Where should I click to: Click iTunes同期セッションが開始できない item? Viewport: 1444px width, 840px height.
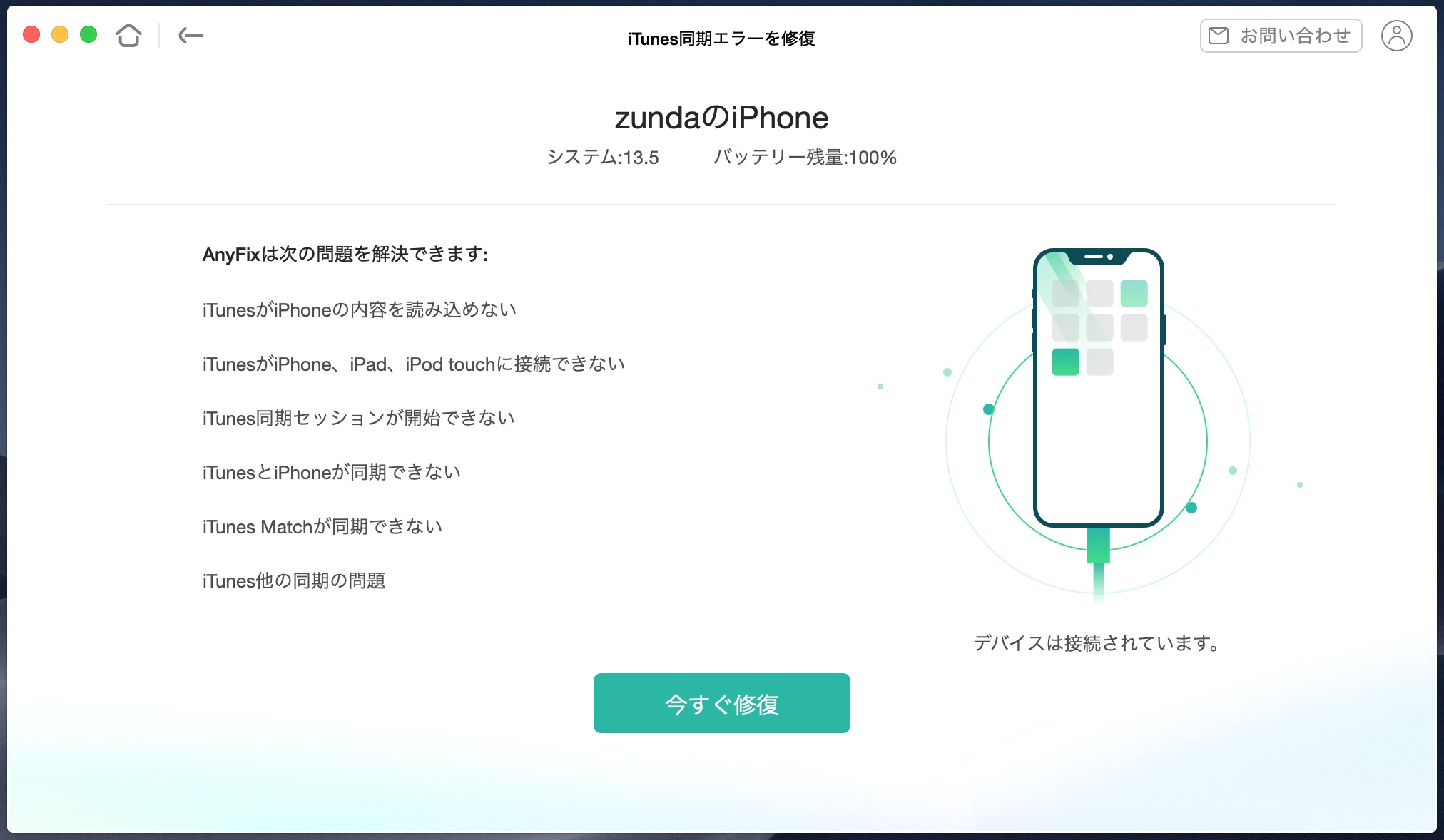(359, 419)
